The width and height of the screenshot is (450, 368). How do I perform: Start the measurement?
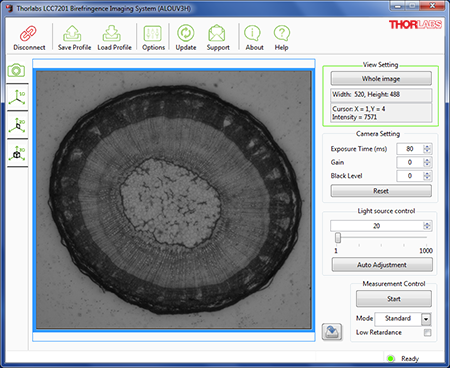(x=394, y=299)
